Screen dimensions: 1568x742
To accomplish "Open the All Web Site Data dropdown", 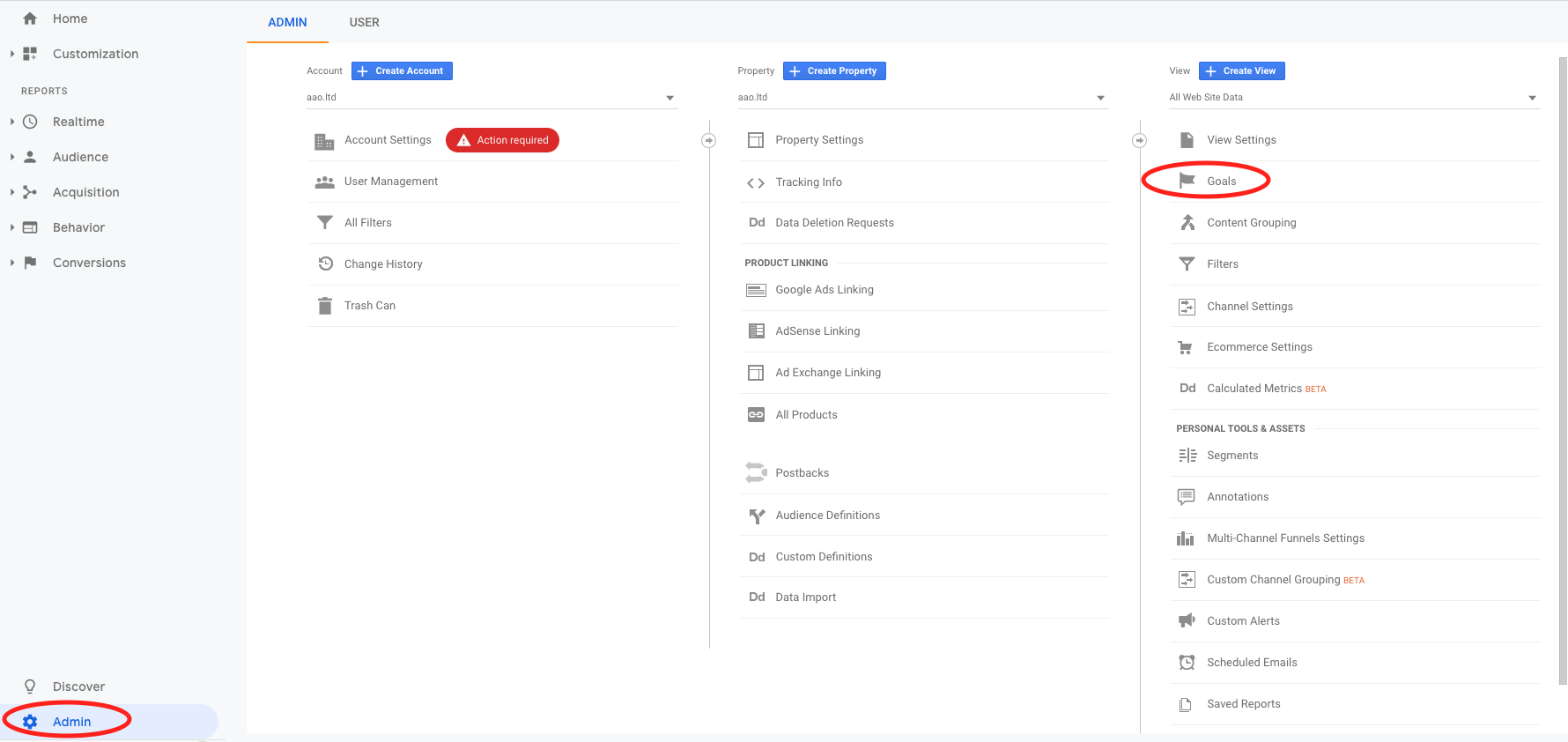I will tap(1352, 98).
